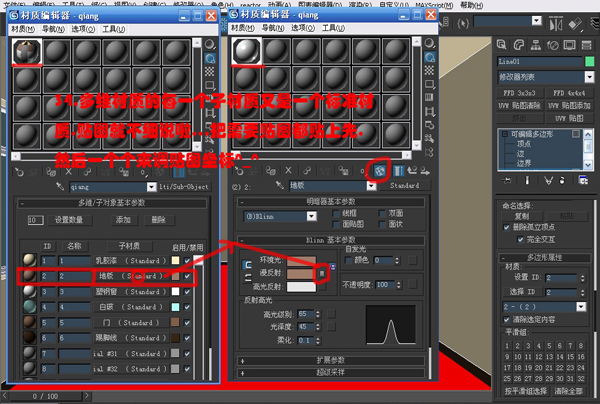This screenshot has width=600, height=404.
Task: Uncheck 完全交互 checkbox
Action: pyautogui.click(x=520, y=239)
